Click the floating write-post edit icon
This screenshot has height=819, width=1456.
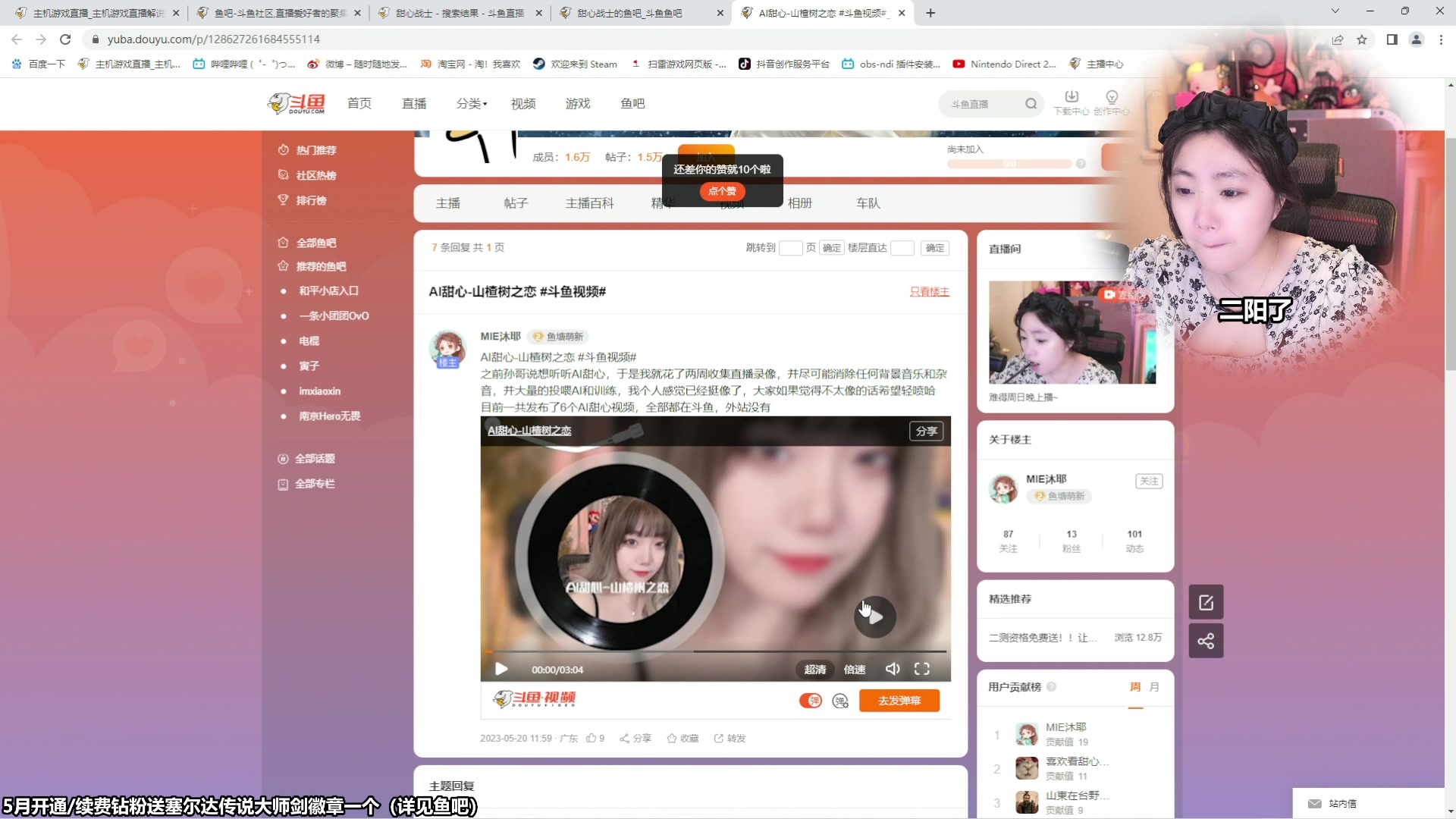(x=1206, y=603)
